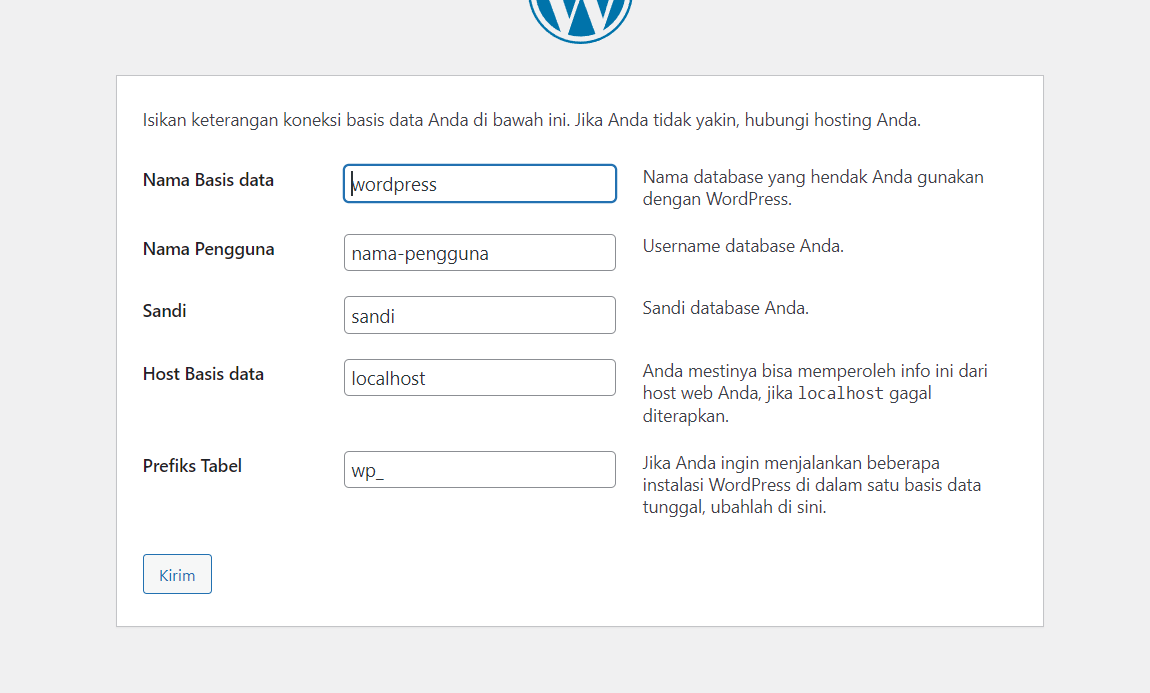Viewport: 1150px width, 693px height.
Task: Click the 'Nama Pengguna' label
Action: (208, 249)
